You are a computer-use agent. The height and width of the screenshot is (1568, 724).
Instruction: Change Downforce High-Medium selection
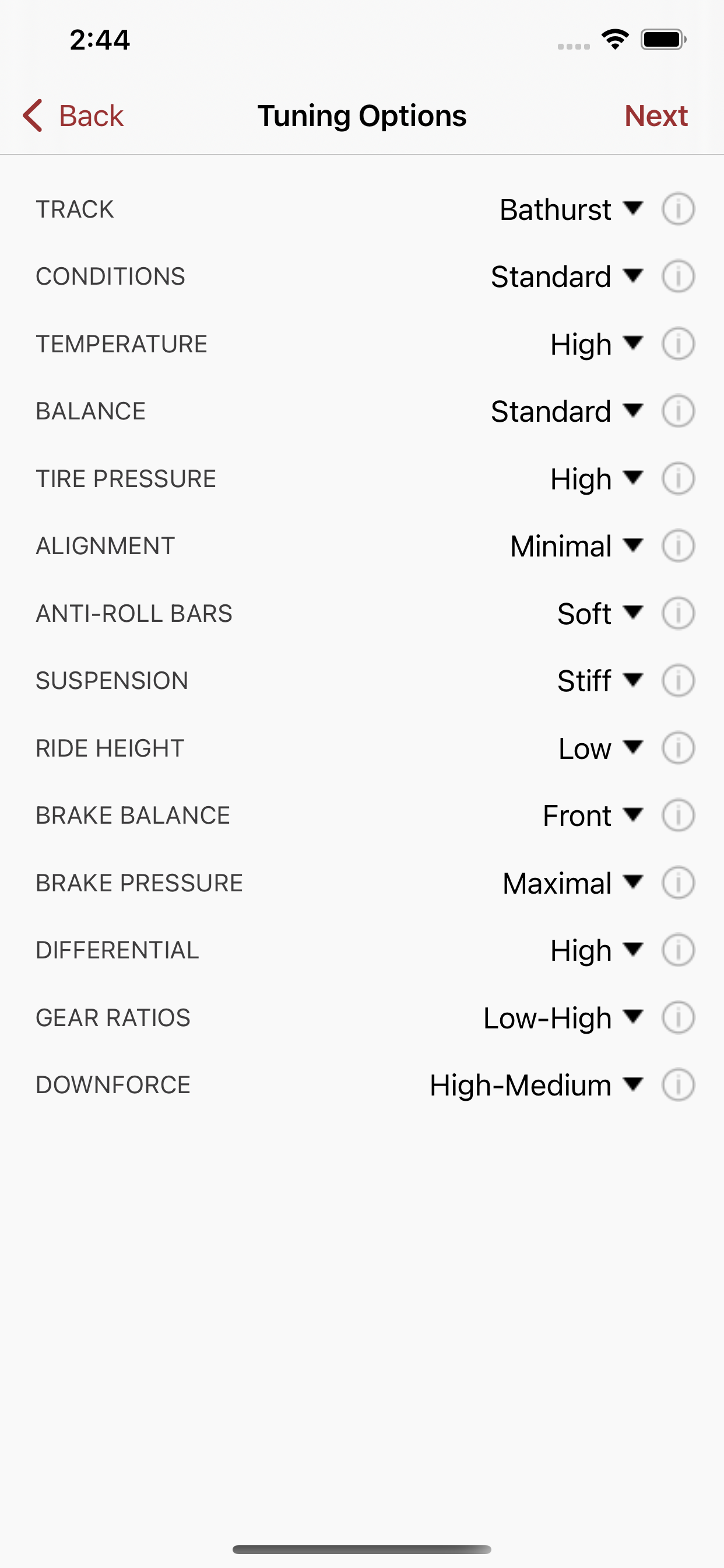(535, 1084)
